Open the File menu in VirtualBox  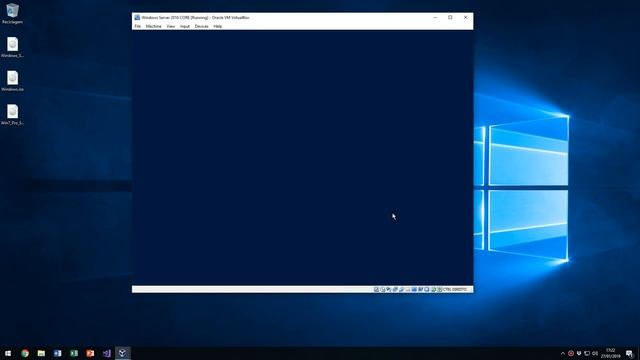coord(138,26)
